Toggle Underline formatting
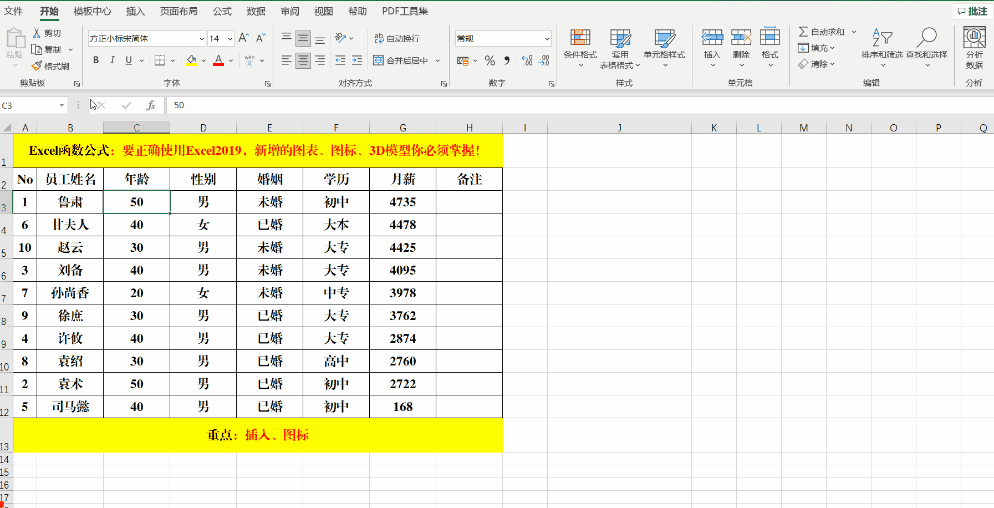994x508 pixels. [x=128, y=60]
